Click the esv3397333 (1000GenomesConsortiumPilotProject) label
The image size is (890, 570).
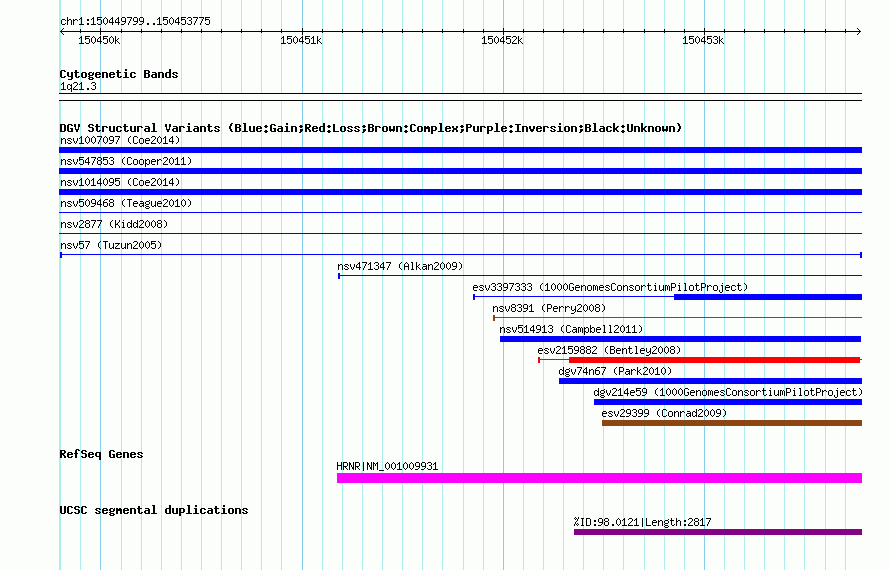click(x=610, y=287)
